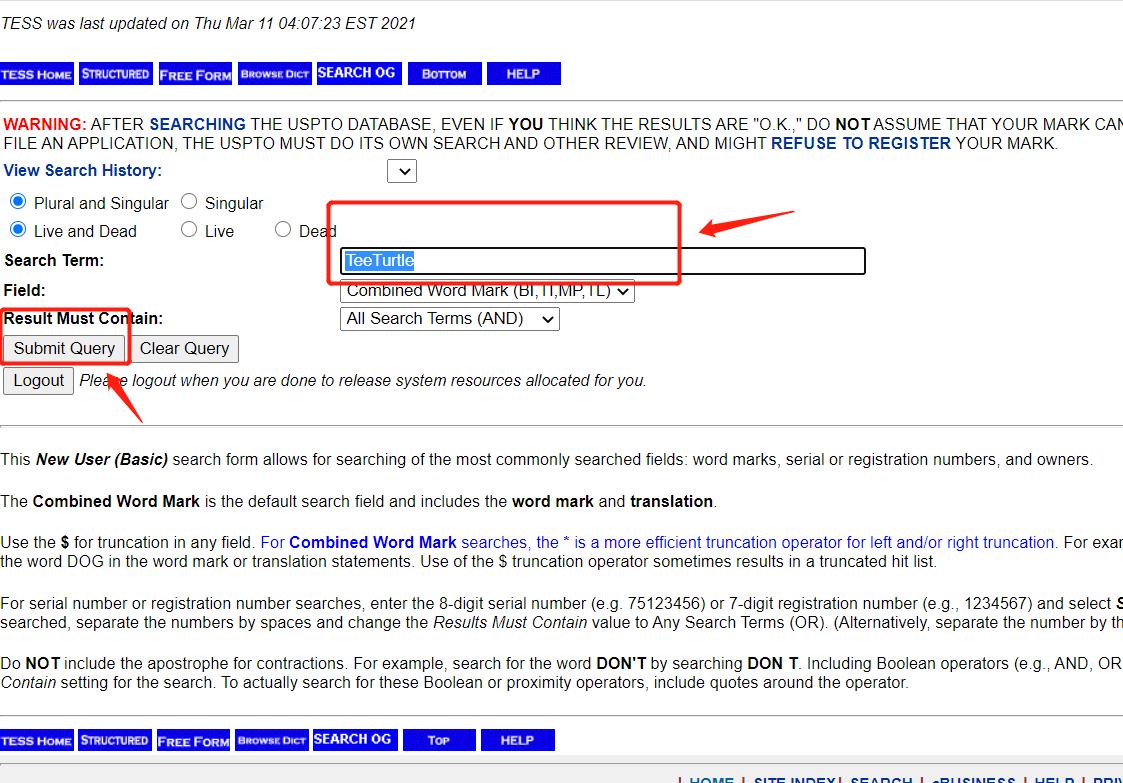This screenshot has width=1123, height=783.
Task: Select the SEARCHING word in the warning
Action: click(x=198, y=124)
